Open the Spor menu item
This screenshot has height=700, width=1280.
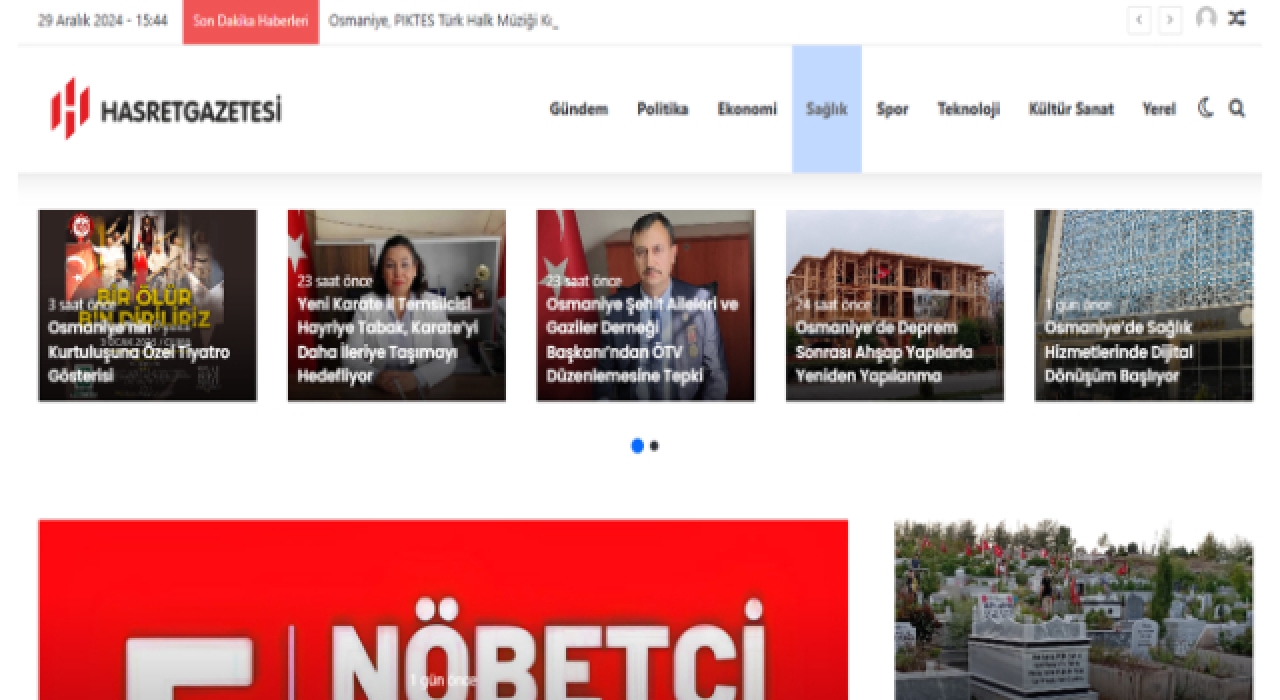pyautogui.click(x=893, y=109)
